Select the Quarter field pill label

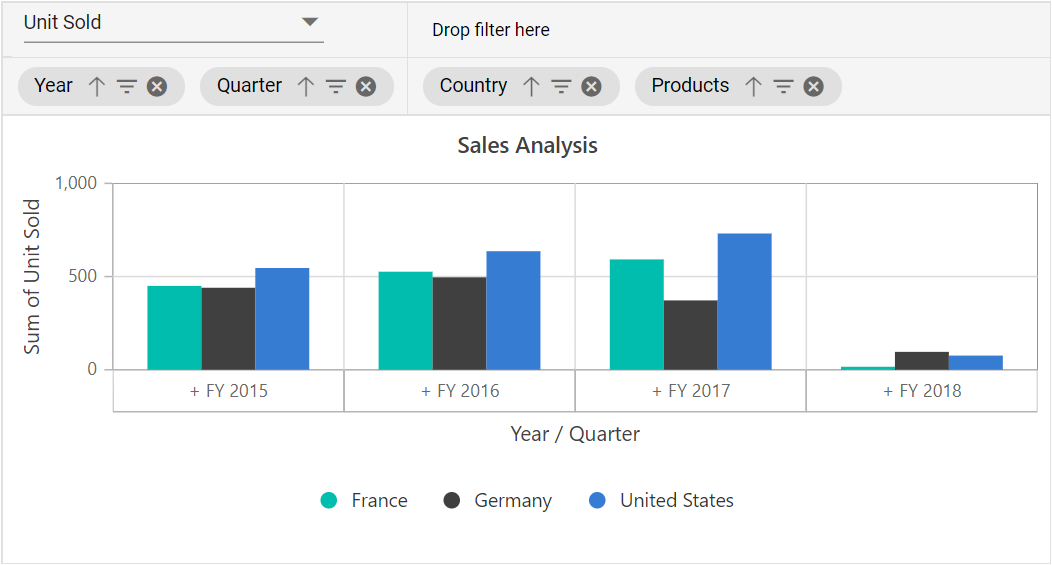[x=249, y=86]
